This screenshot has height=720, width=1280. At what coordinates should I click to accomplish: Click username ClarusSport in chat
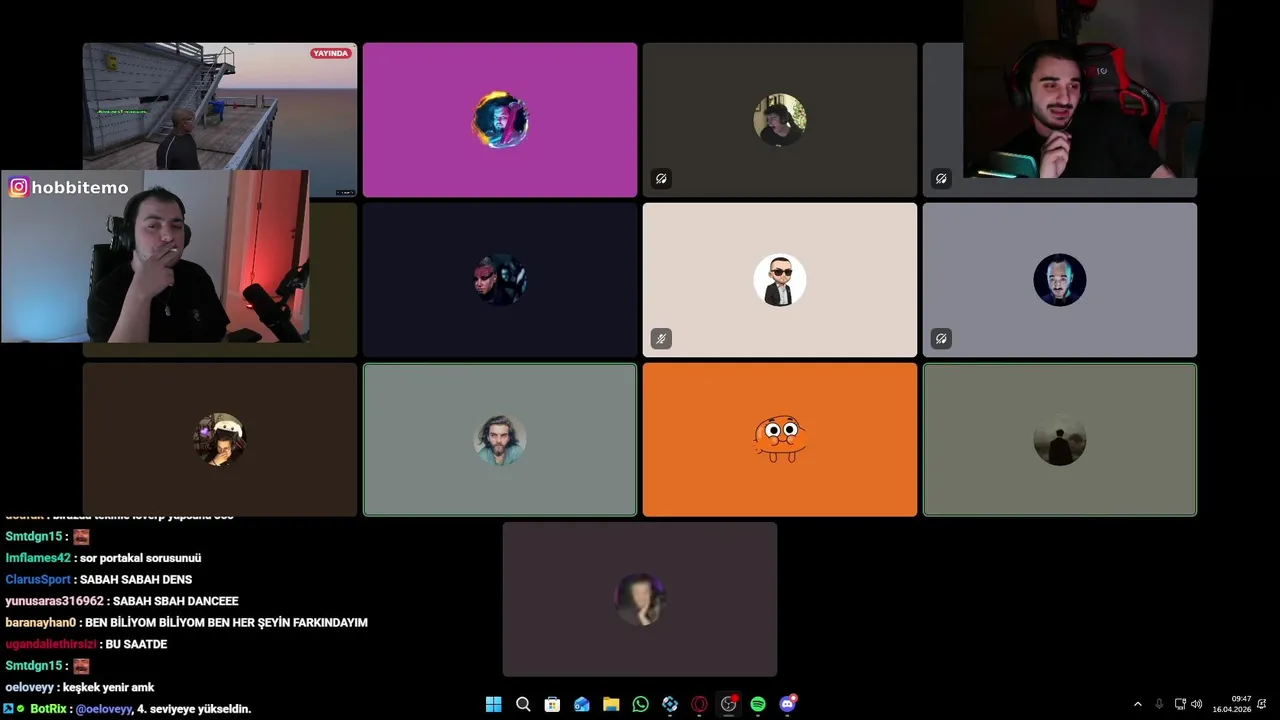(38, 580)
